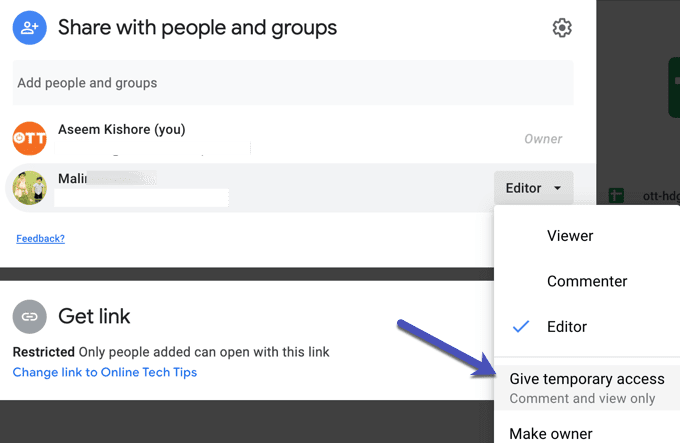The image size is (680, 443).
Task: Click the gray Get link chain icon
Action: pos(29,317)
